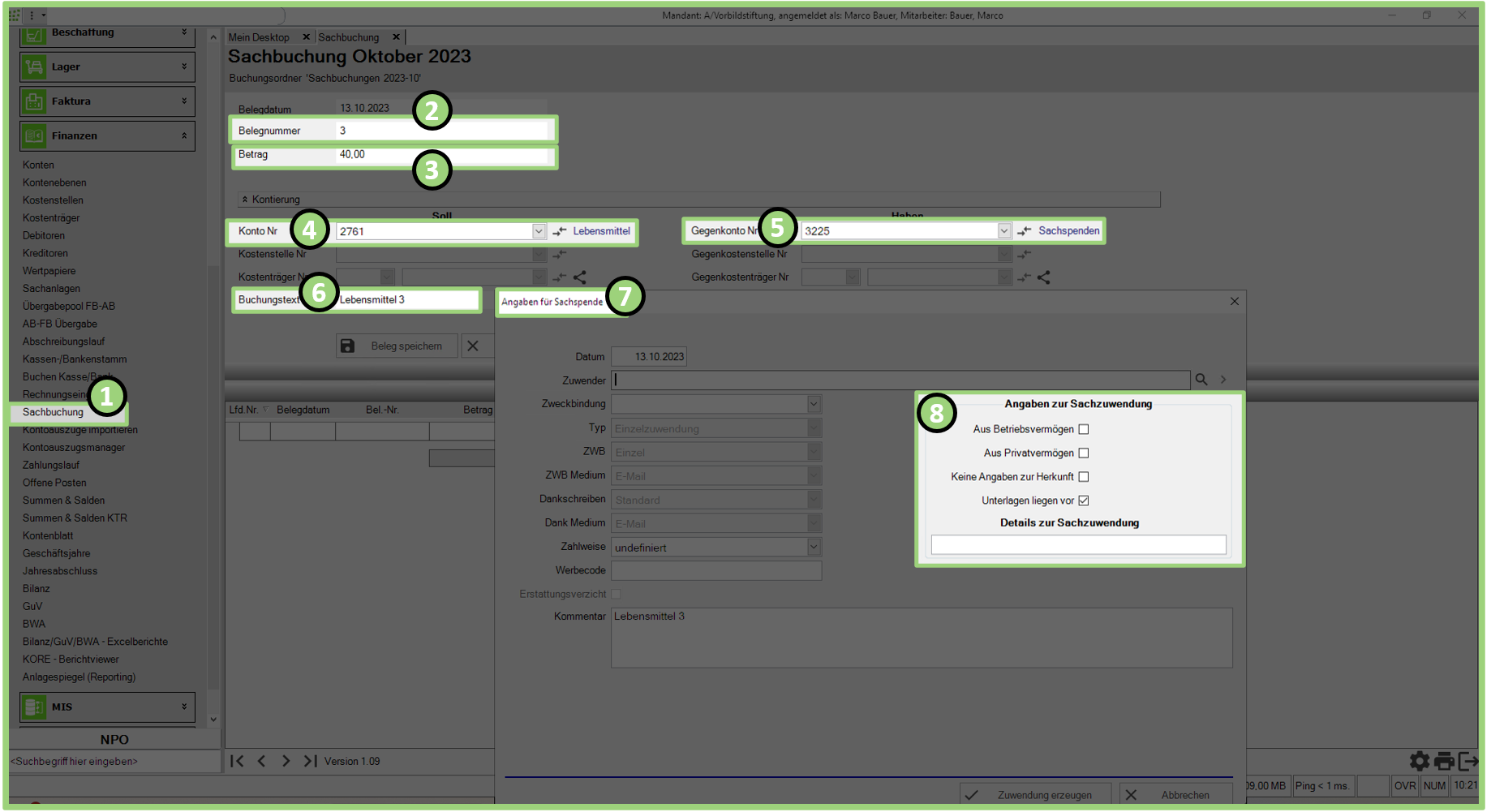Click the magnifier search icon beside Zuwender
Viewport: 1491px width, 812px height.
pos(1201,380)
